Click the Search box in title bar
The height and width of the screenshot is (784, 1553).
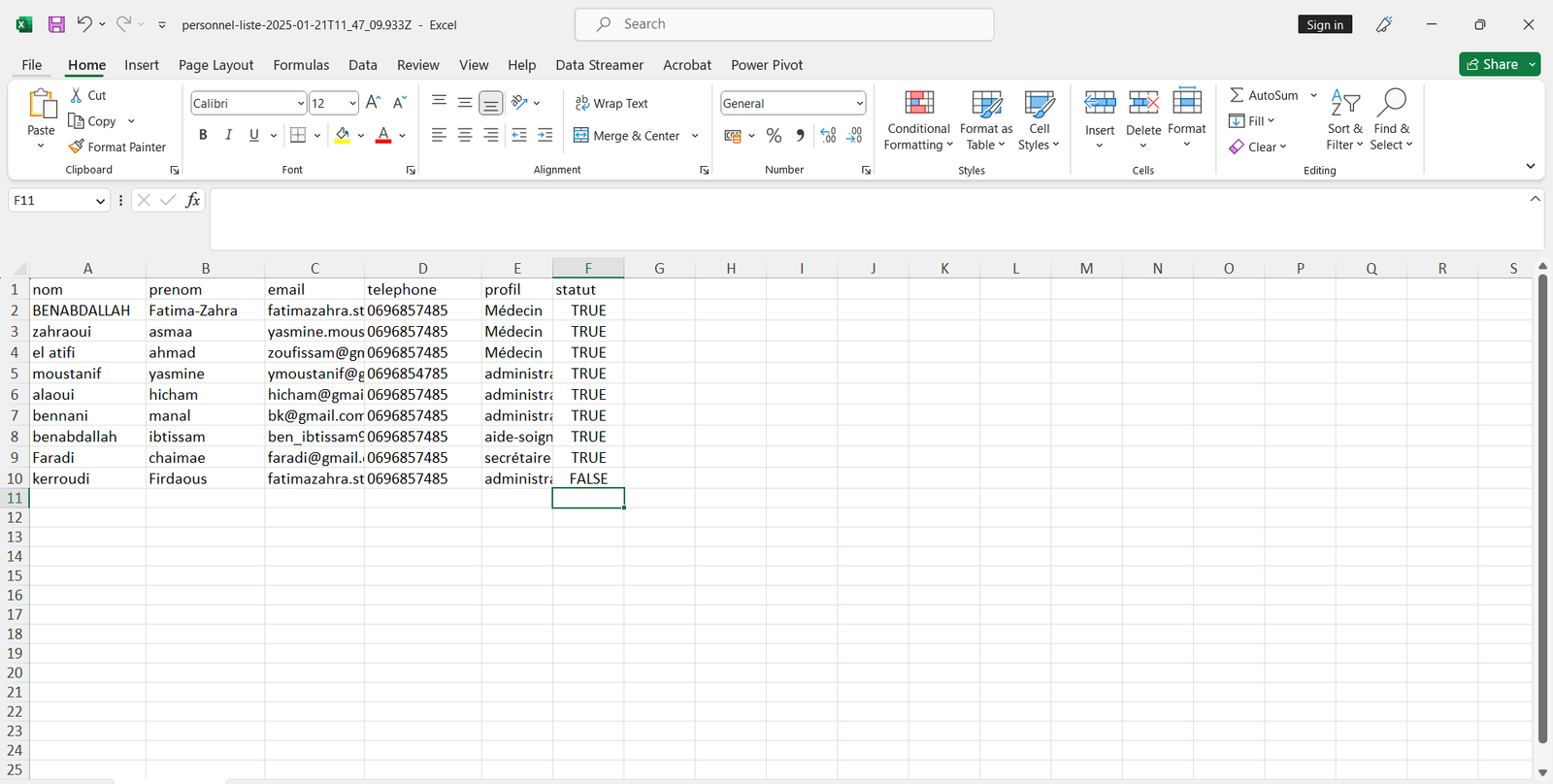tap(784, 24)
